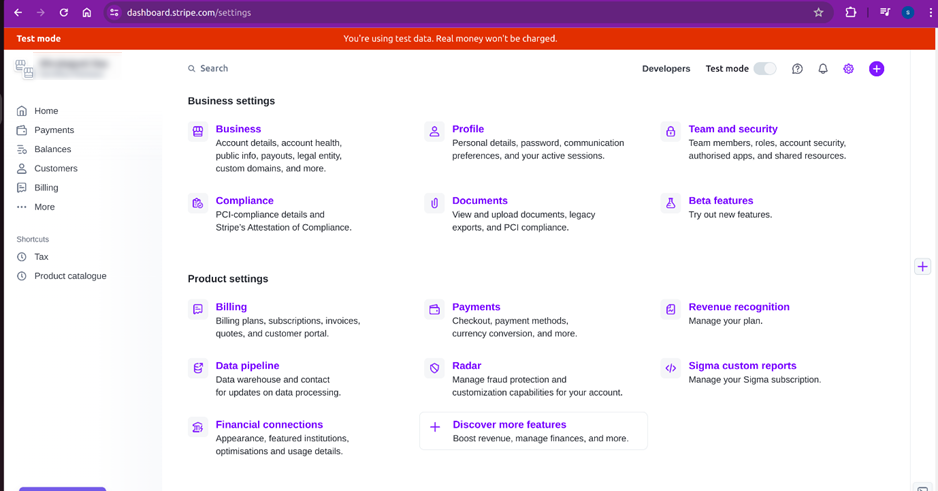This screenshot has width=938, height=491.
Task: Click the Radar shield icon
Action: [434, 368]
